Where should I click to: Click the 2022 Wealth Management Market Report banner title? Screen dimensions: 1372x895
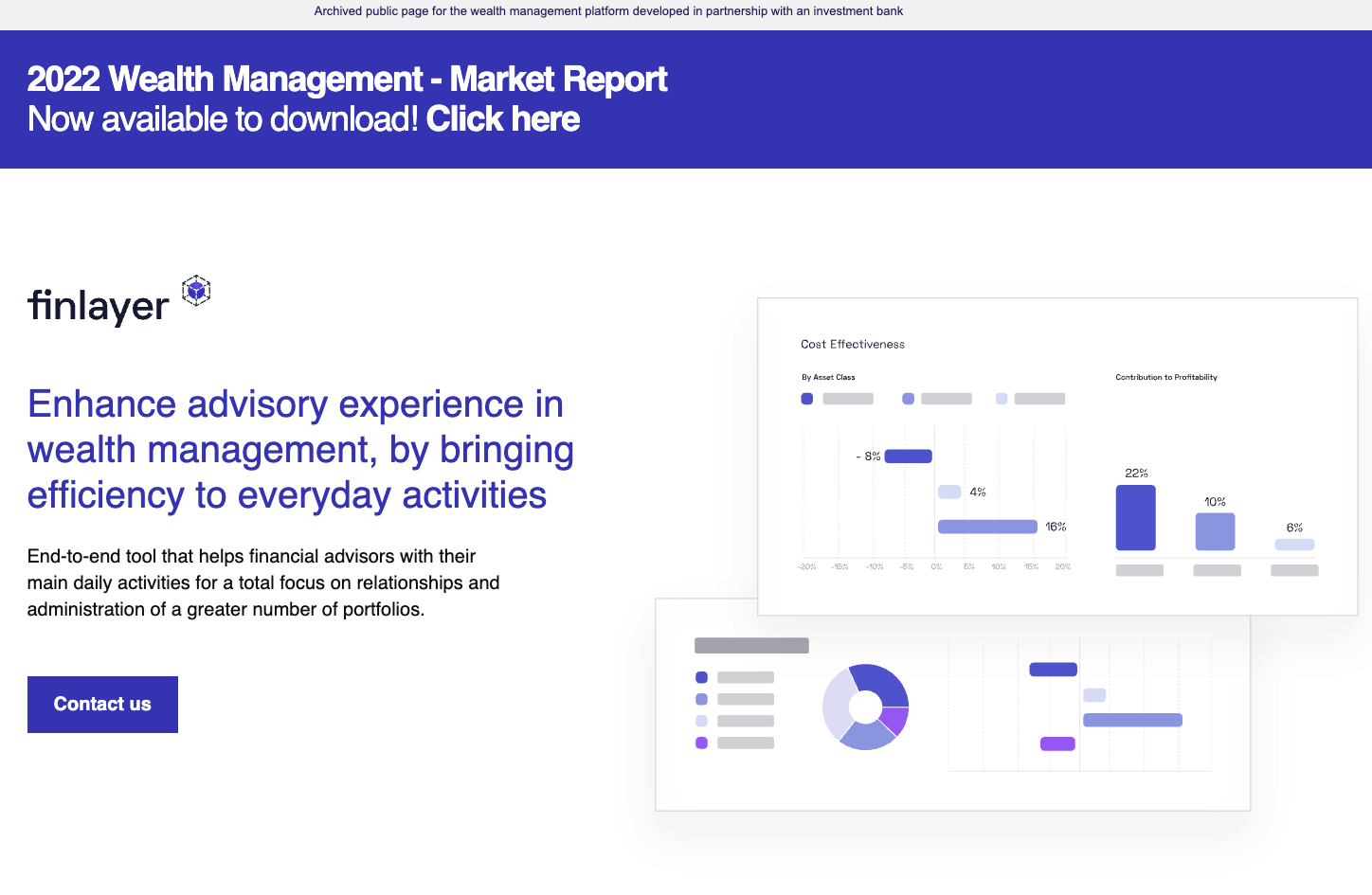click(347, 80)
